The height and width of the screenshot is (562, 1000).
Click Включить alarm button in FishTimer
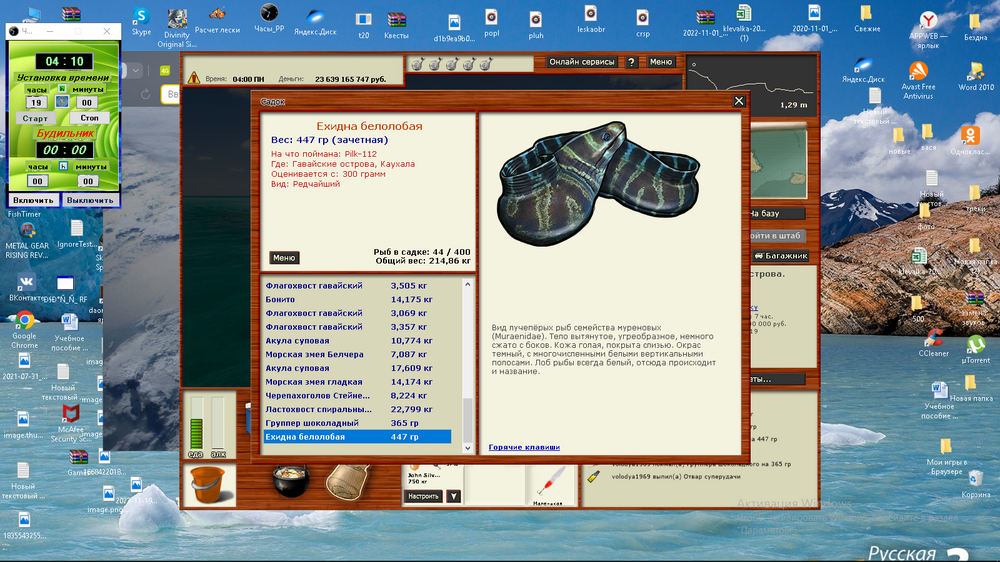point(33,200)
